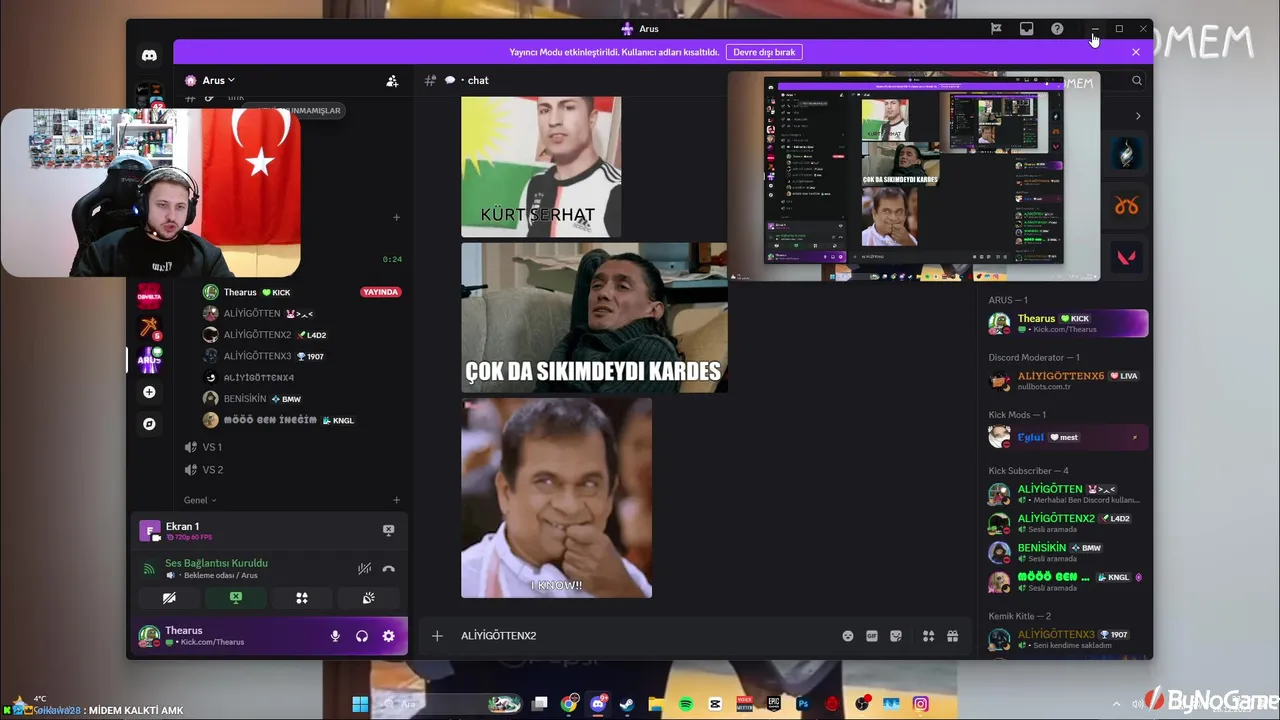The image size is (1280, 720).
Task: Select ALIYIGÖTTENX6 under Discord Moderator
Action: 1067,380
